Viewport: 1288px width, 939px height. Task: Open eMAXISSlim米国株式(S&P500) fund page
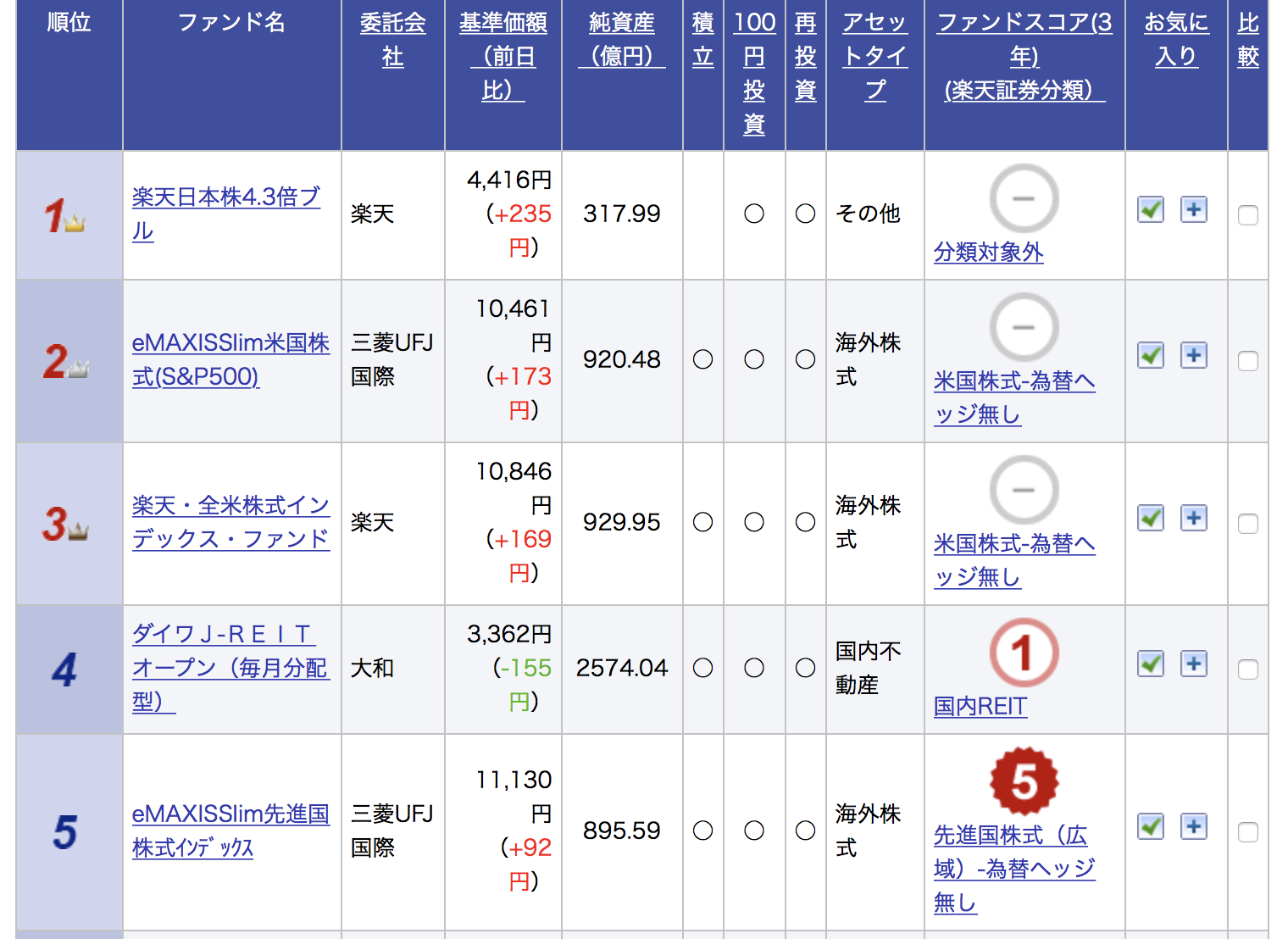[x=230, y=360]
